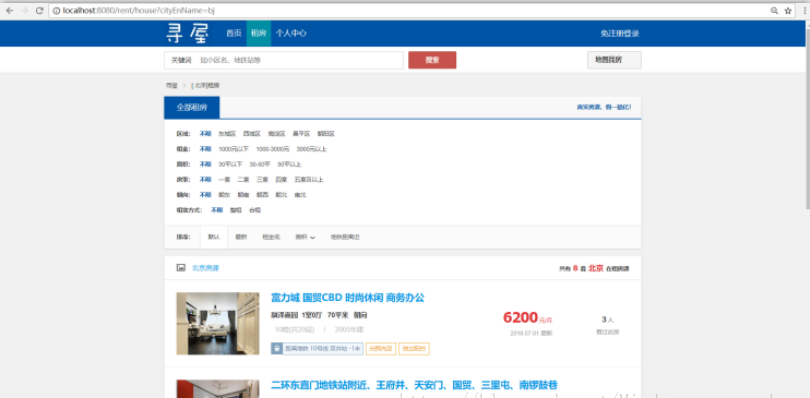Filter room type by 五室及以上
The width and height of the screenshot is (810, 398).
pos(309,179)
